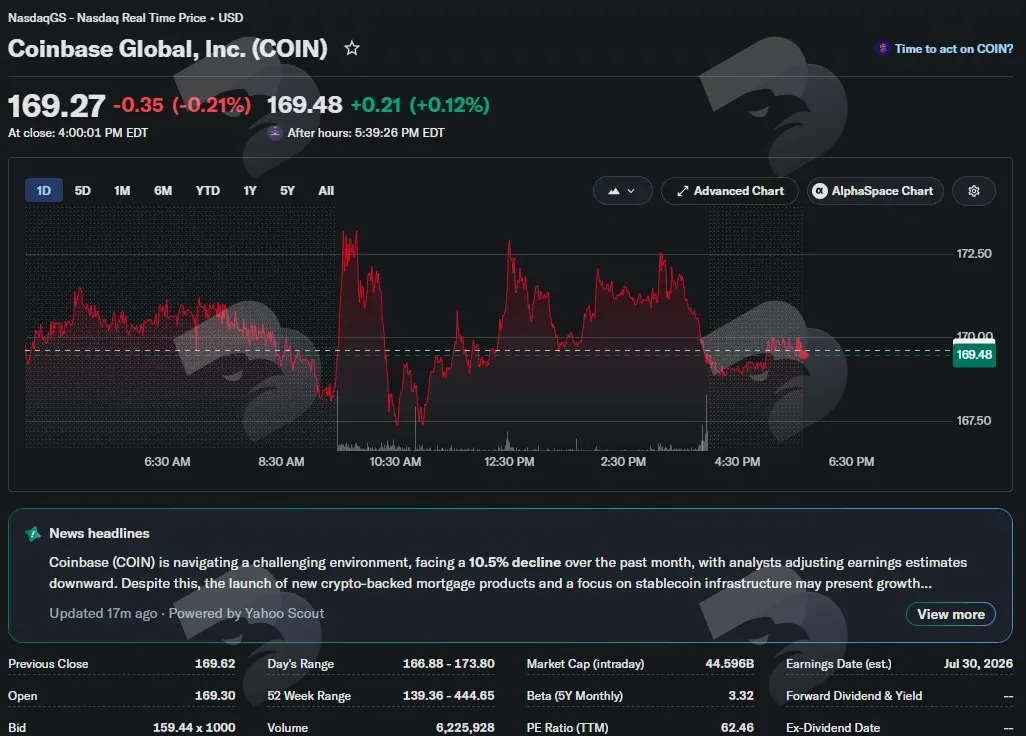Click the At close: 4:00:01 PM EDT text
Image resolution: width=1026 pixels, height=736 pixels.
(78, 133)
